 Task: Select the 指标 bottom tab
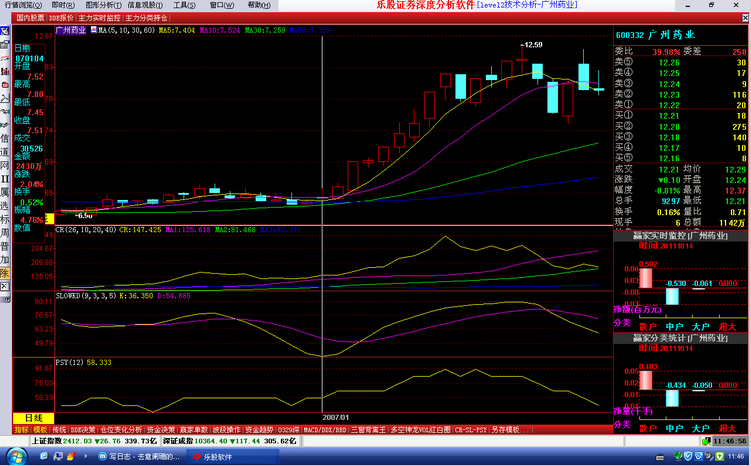[22, 430]
